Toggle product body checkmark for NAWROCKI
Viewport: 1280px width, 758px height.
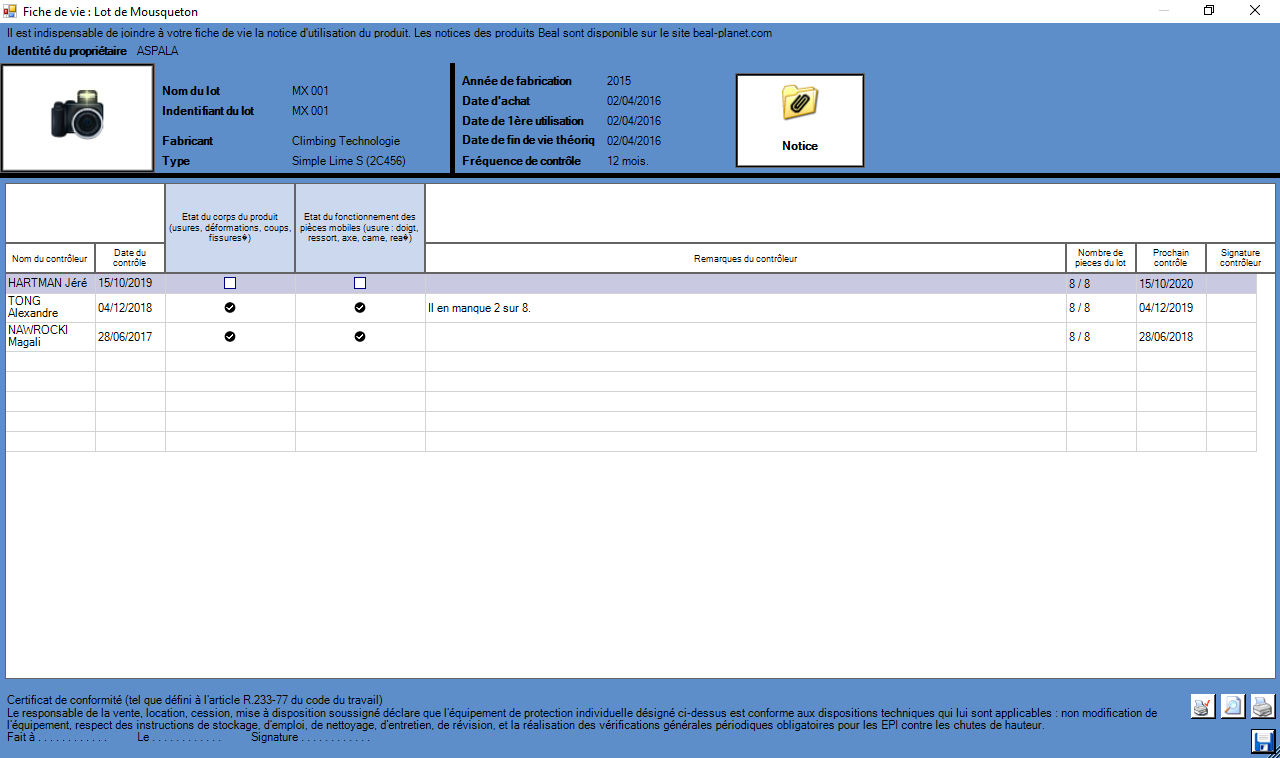tap(230, 337)
